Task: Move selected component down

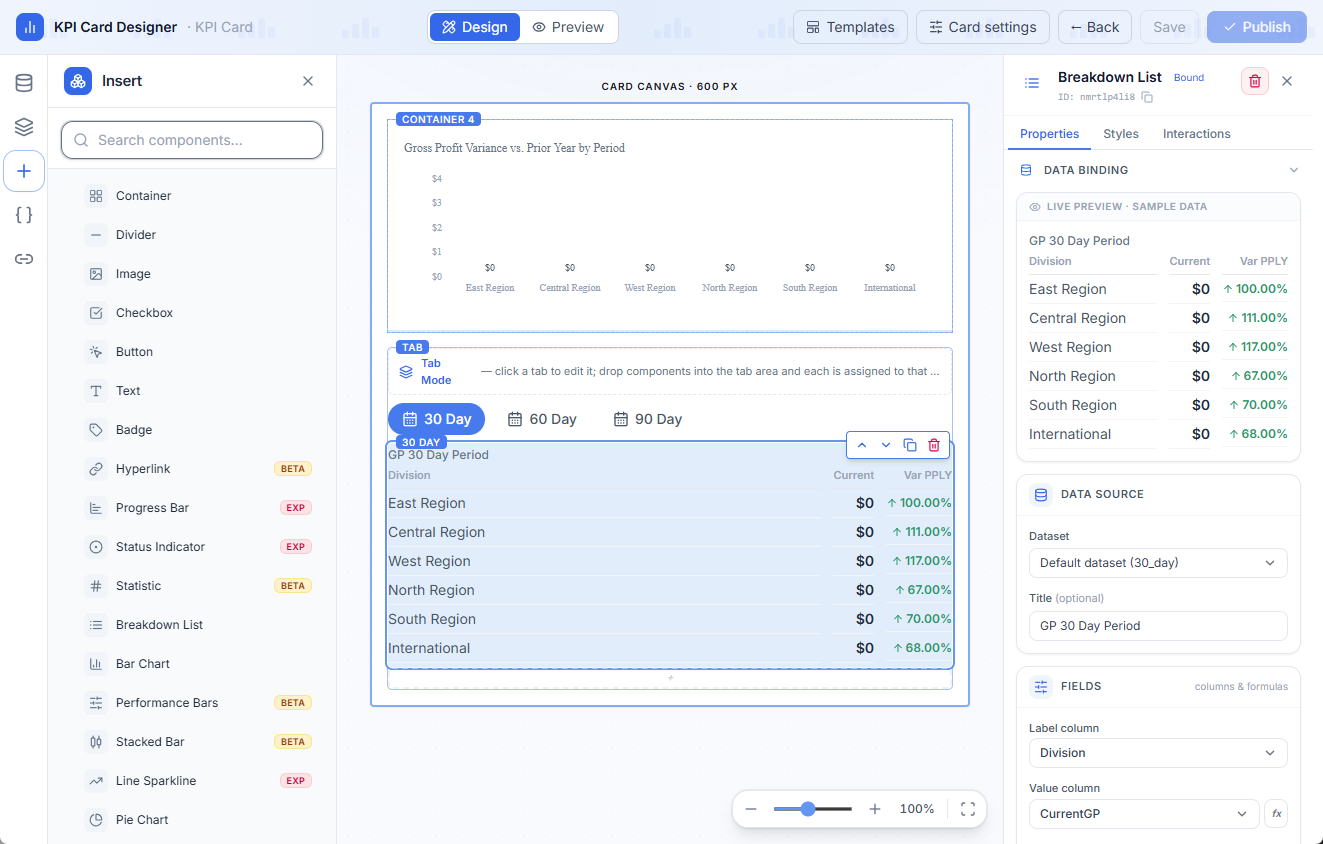Action: point(886,445)
